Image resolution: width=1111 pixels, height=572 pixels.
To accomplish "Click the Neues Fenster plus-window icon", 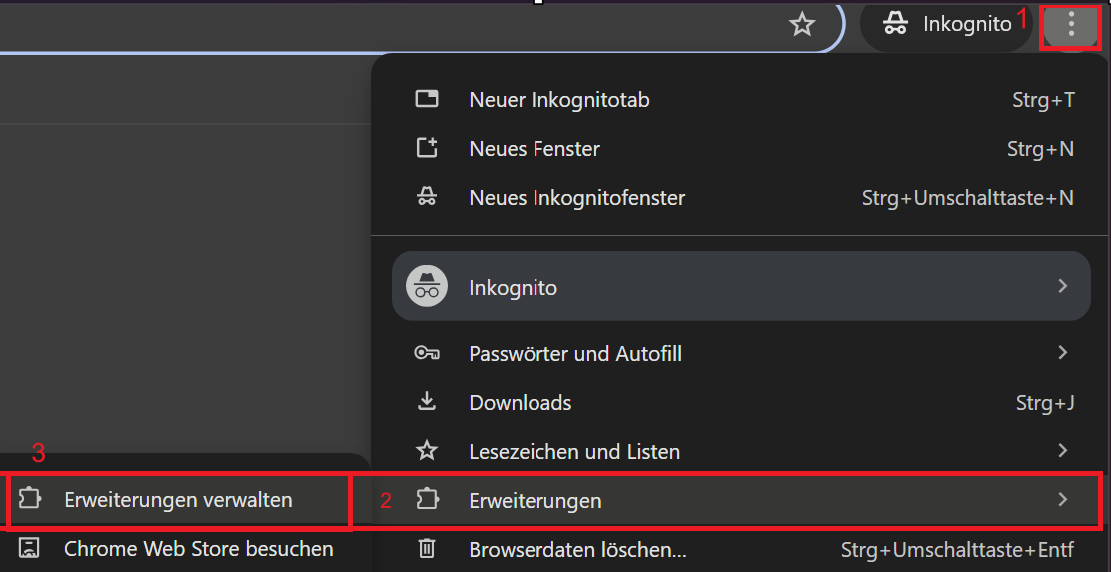I will [x=427, y=148].
